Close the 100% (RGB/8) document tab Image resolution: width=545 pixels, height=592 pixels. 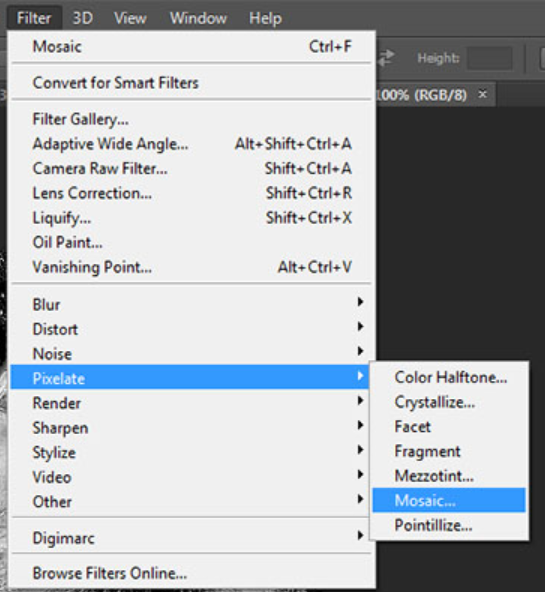pyautogui.click(x=482, y=94)
